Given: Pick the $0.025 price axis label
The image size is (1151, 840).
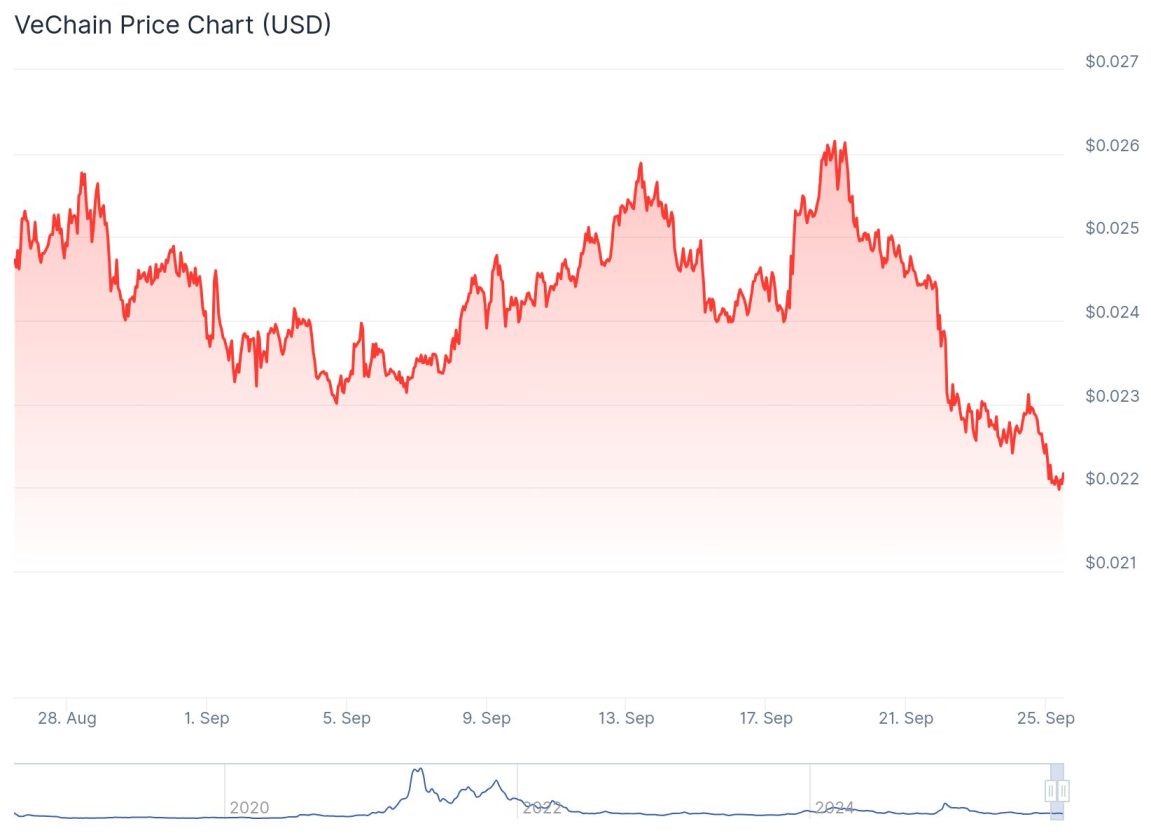Looking at the screenshot, I should (1112, 229).
